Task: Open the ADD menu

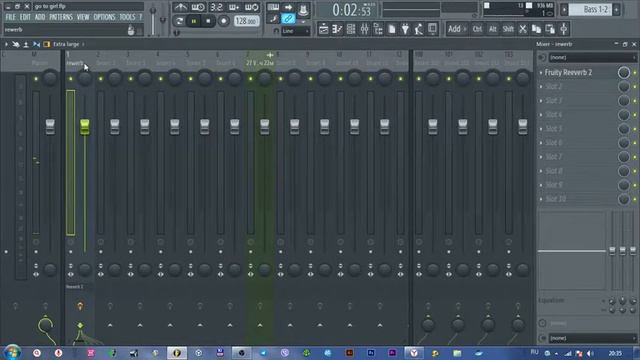Action: point(40,17)
